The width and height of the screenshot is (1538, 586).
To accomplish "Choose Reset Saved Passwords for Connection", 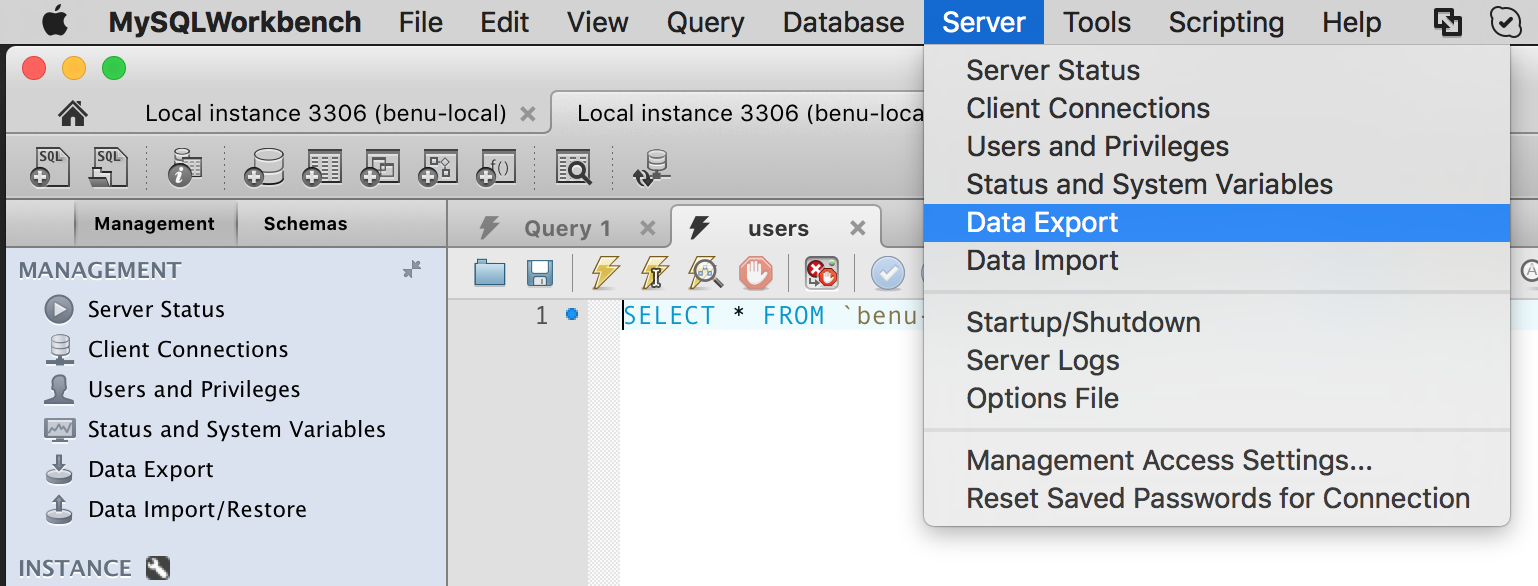I will [1216, 498].
